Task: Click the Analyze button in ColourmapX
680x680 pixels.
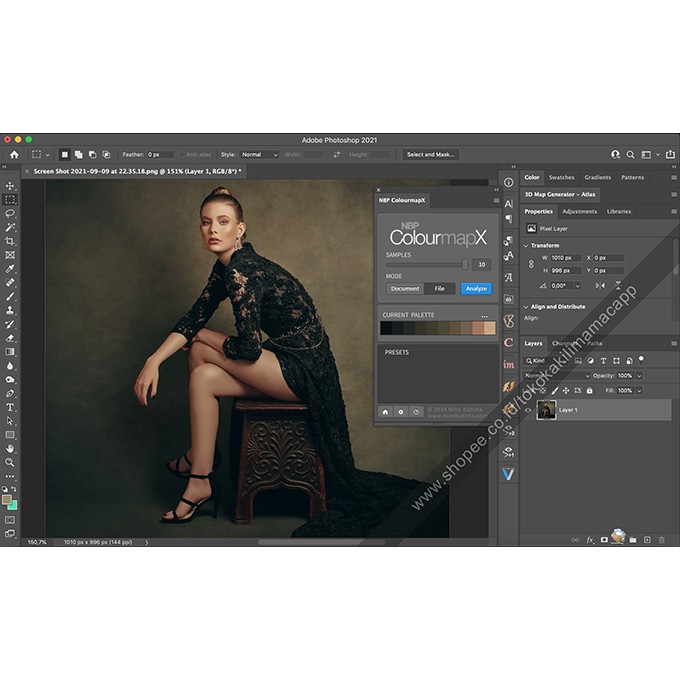Action: [x=476, y=288]
